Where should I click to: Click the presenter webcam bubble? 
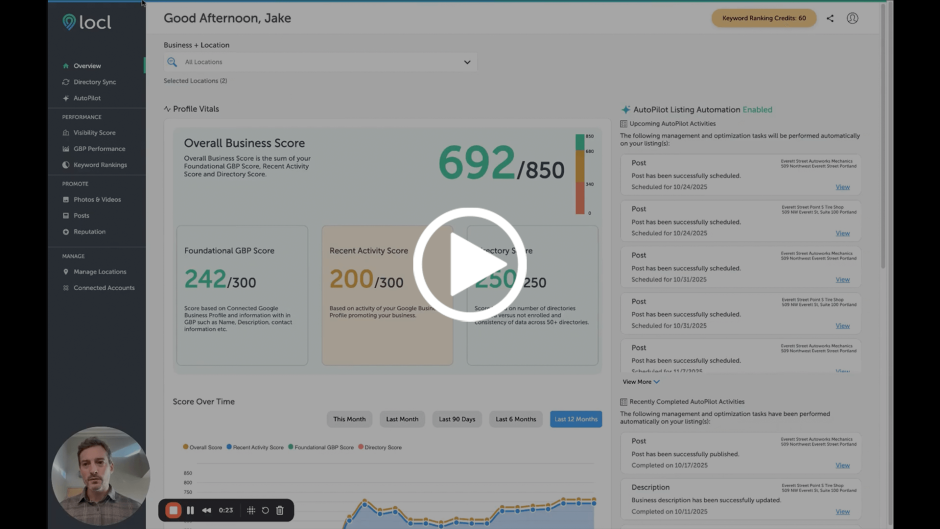pos(99,475)
